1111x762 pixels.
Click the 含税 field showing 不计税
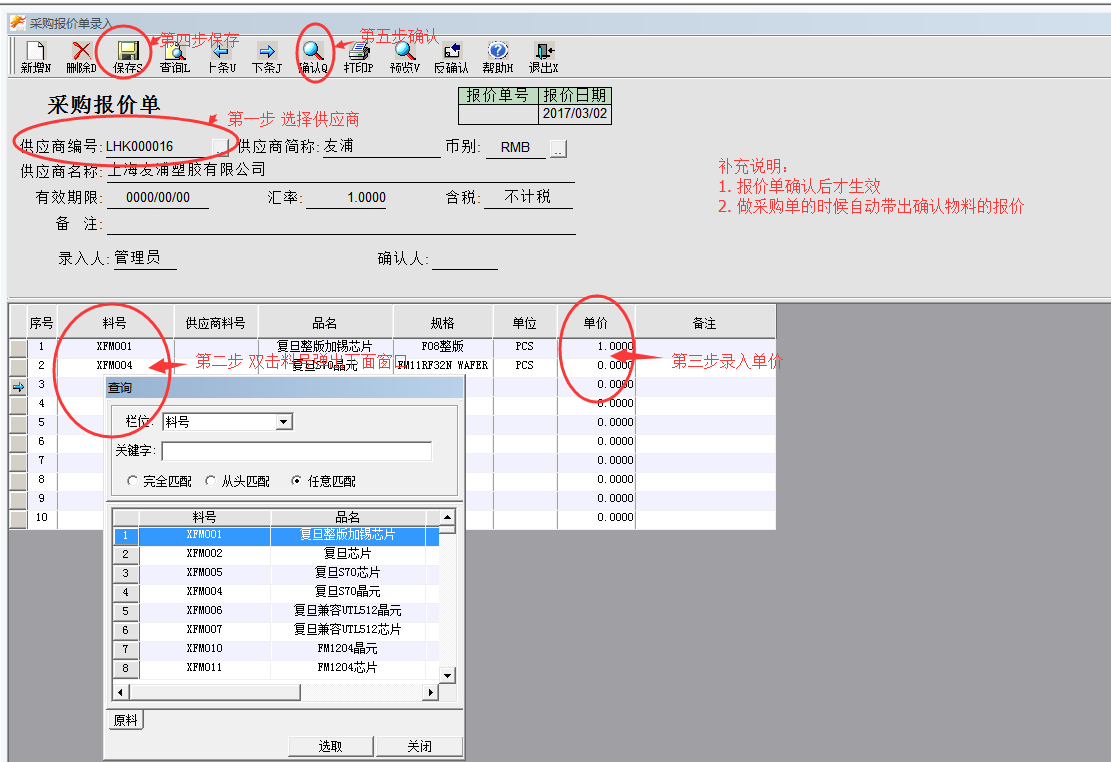click(x=528, y=197)
